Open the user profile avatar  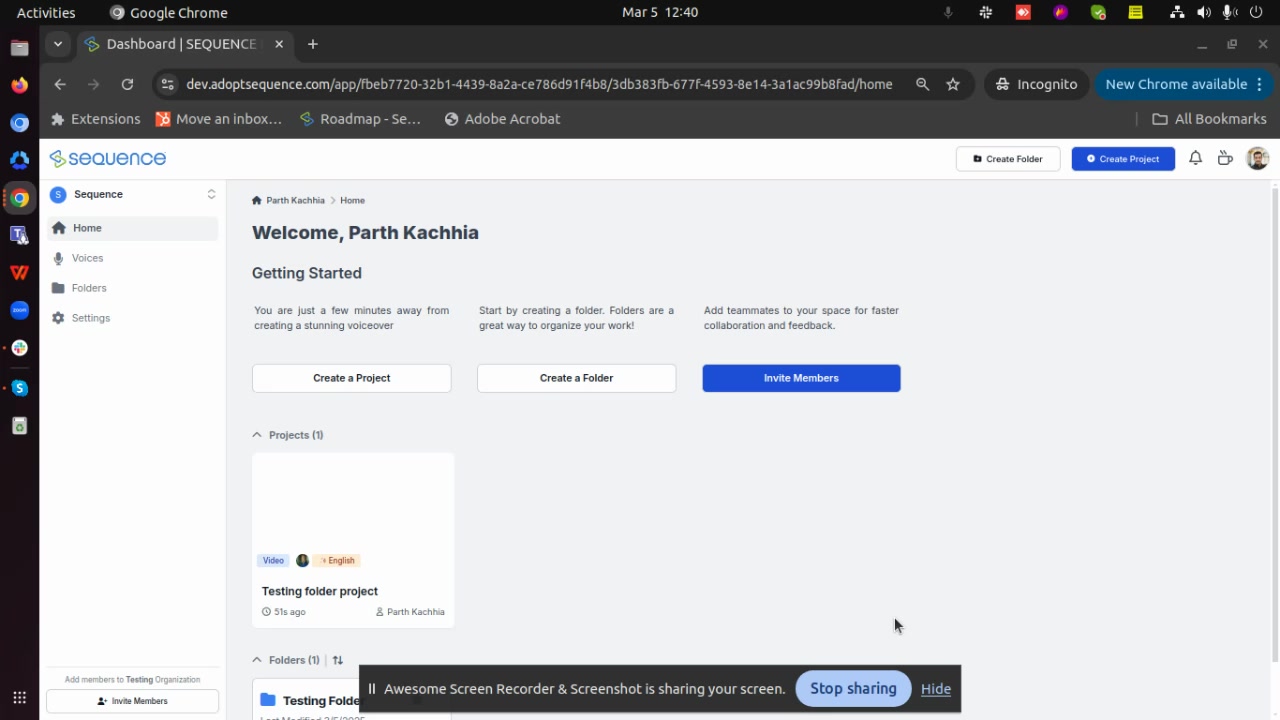(1257, 158)
